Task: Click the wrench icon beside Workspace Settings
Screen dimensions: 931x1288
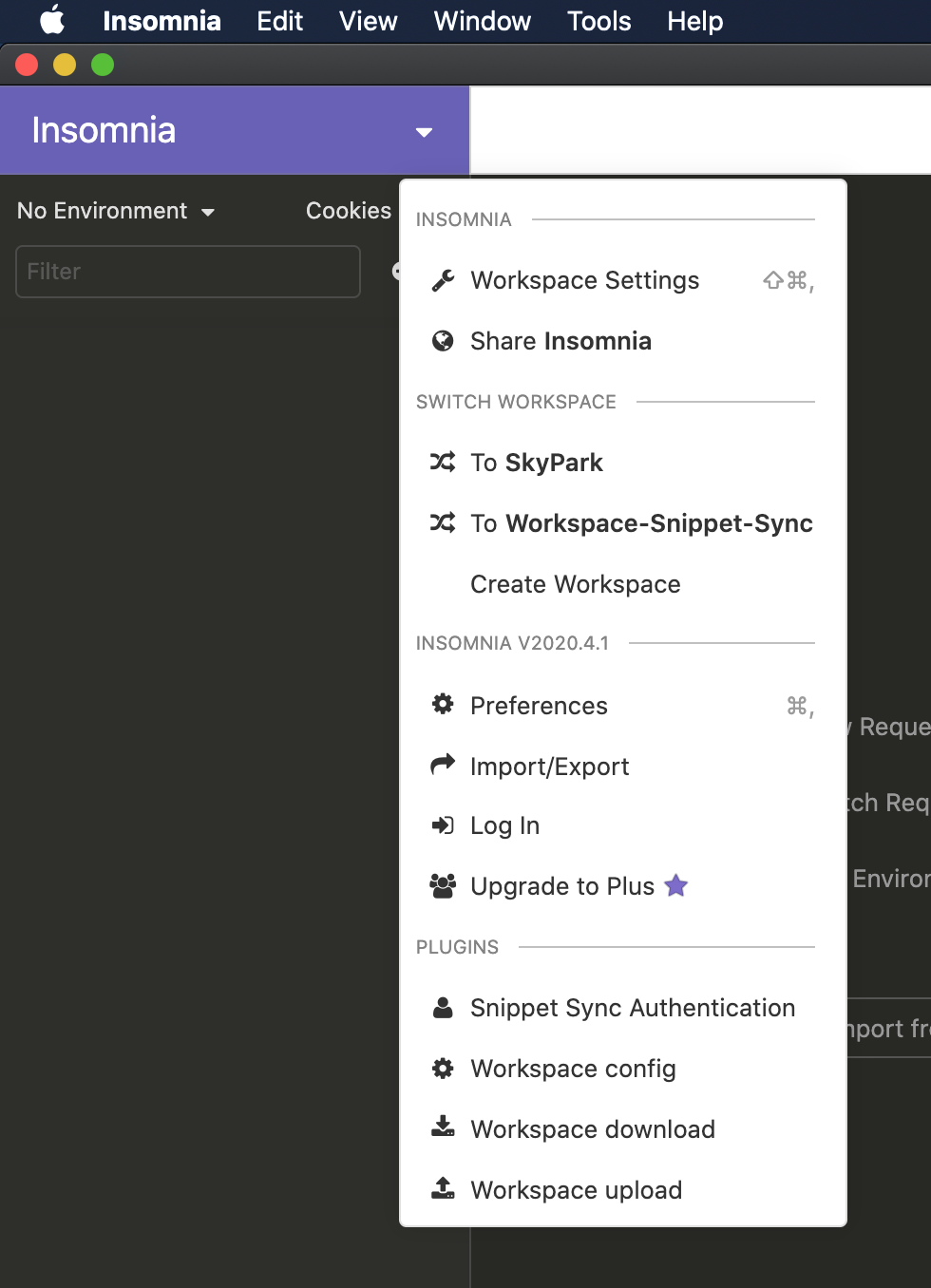Action: (443, 280)
